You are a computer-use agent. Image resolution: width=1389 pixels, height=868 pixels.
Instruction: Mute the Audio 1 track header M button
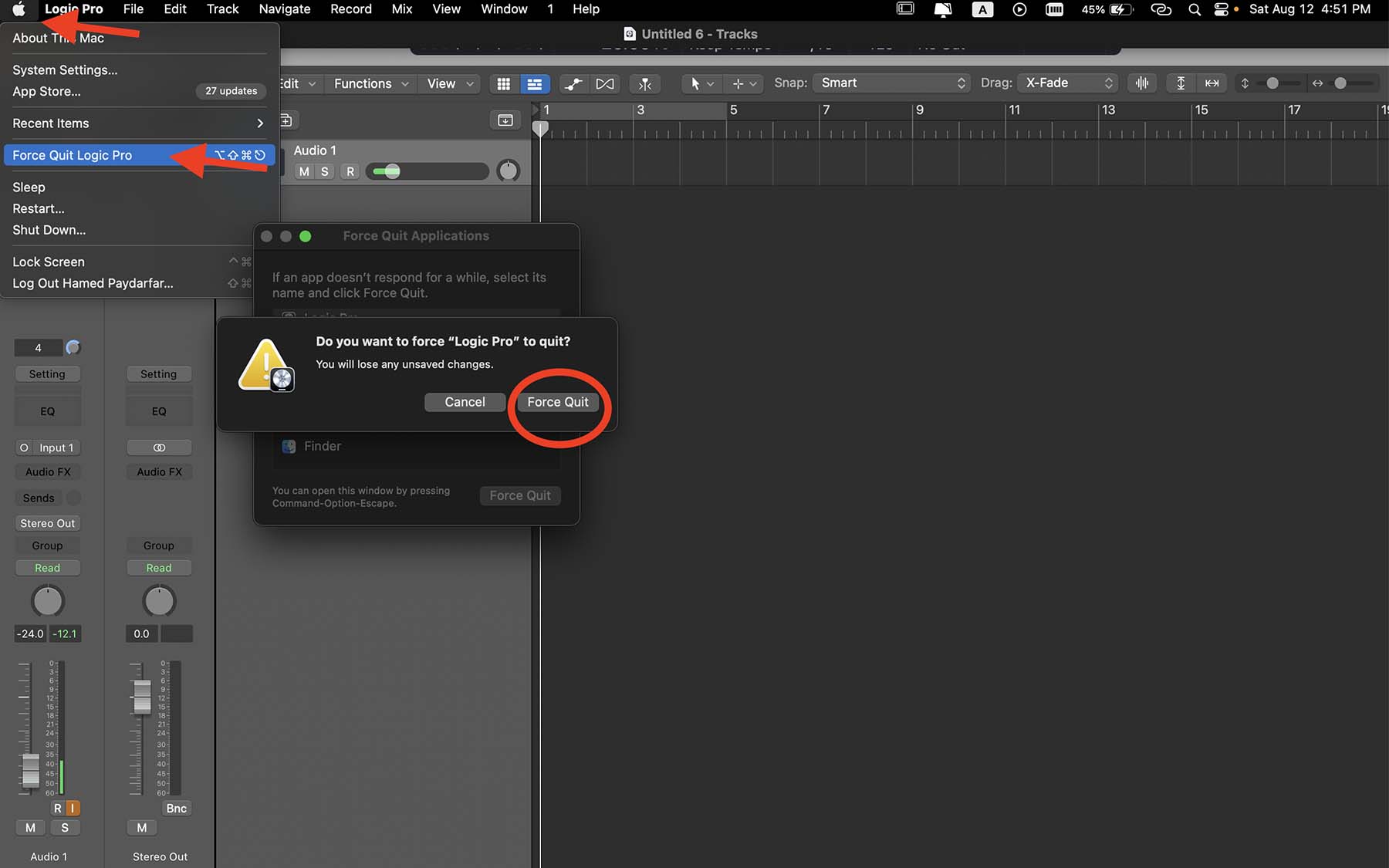coord(305,171)
